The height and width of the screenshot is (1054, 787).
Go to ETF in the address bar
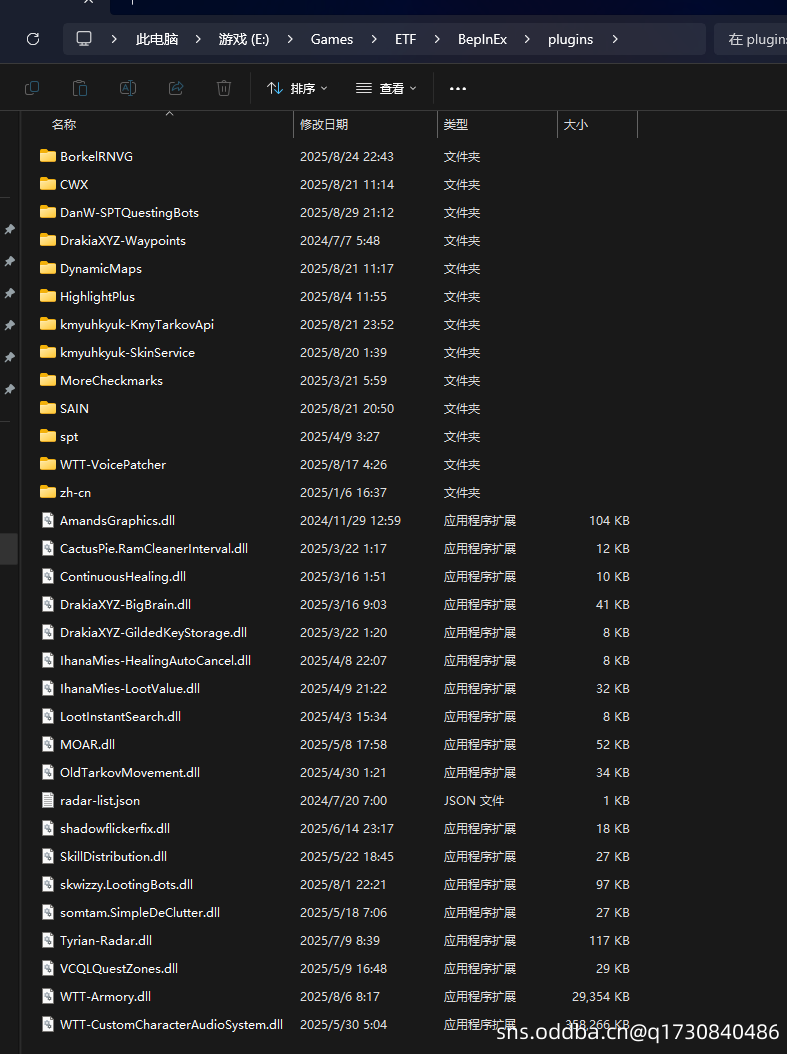[x=405, y=39]
